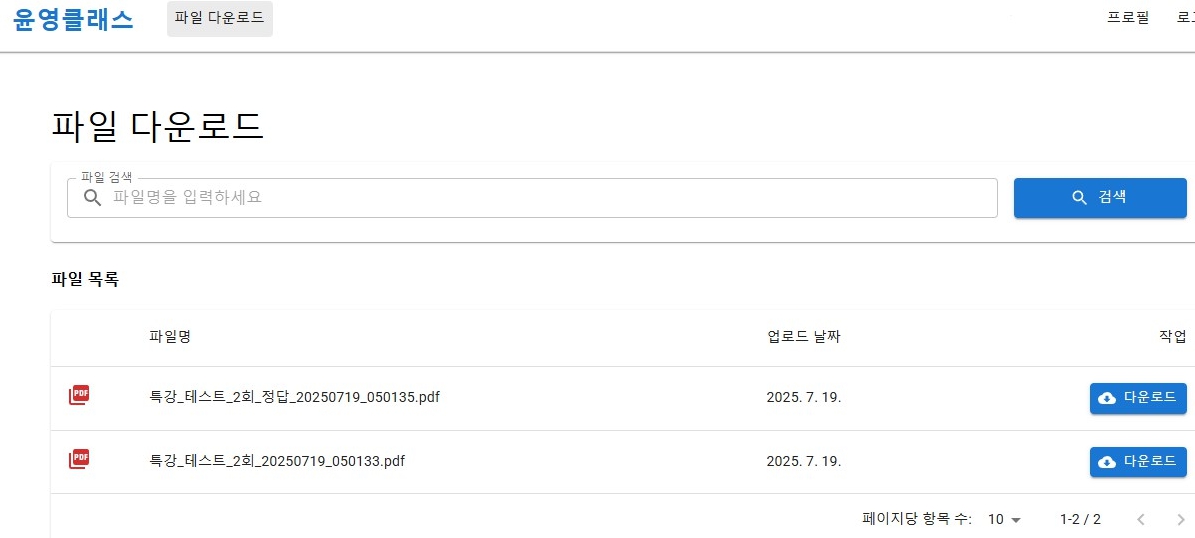
Task: Click the 윤영클래스 logo link
Action: [x=73, y=19]
